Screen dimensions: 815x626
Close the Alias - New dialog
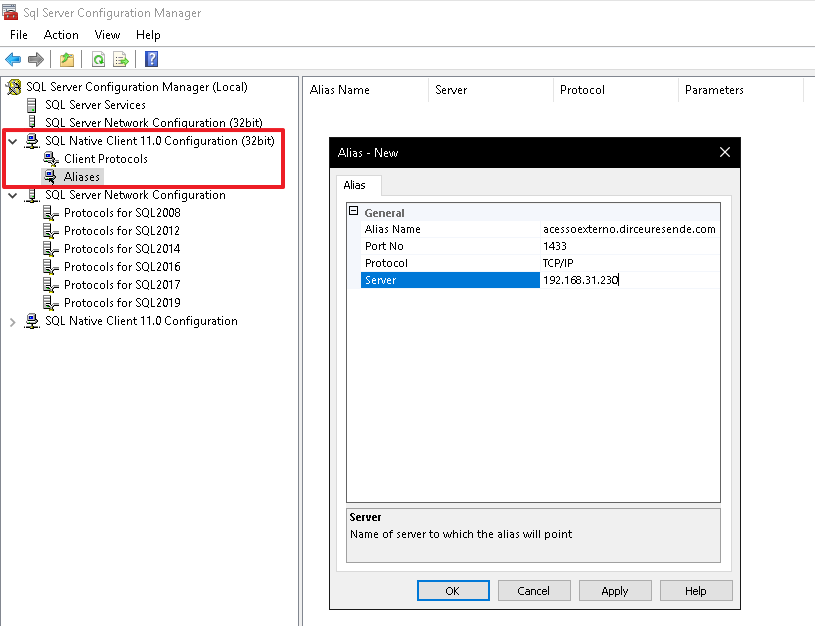[x=725, y=152]
